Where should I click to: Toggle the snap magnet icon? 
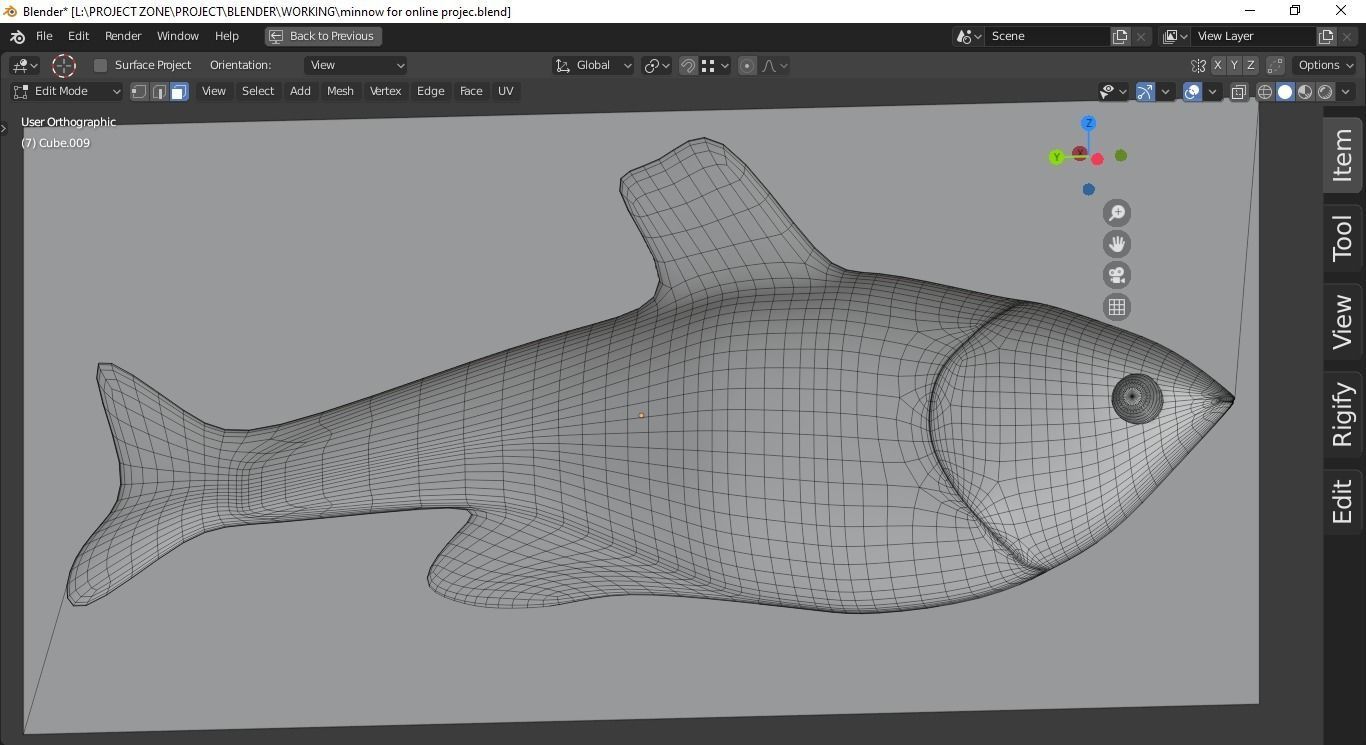(x=688, y=65)
